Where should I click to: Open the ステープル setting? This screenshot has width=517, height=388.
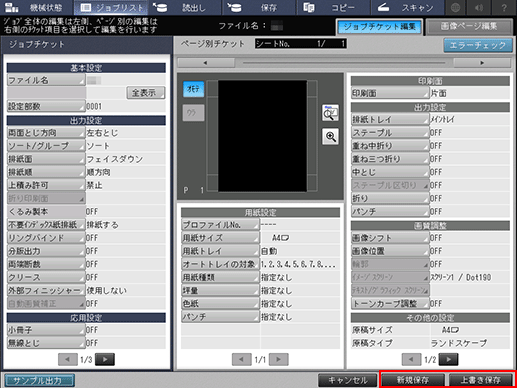click(390, 133)
